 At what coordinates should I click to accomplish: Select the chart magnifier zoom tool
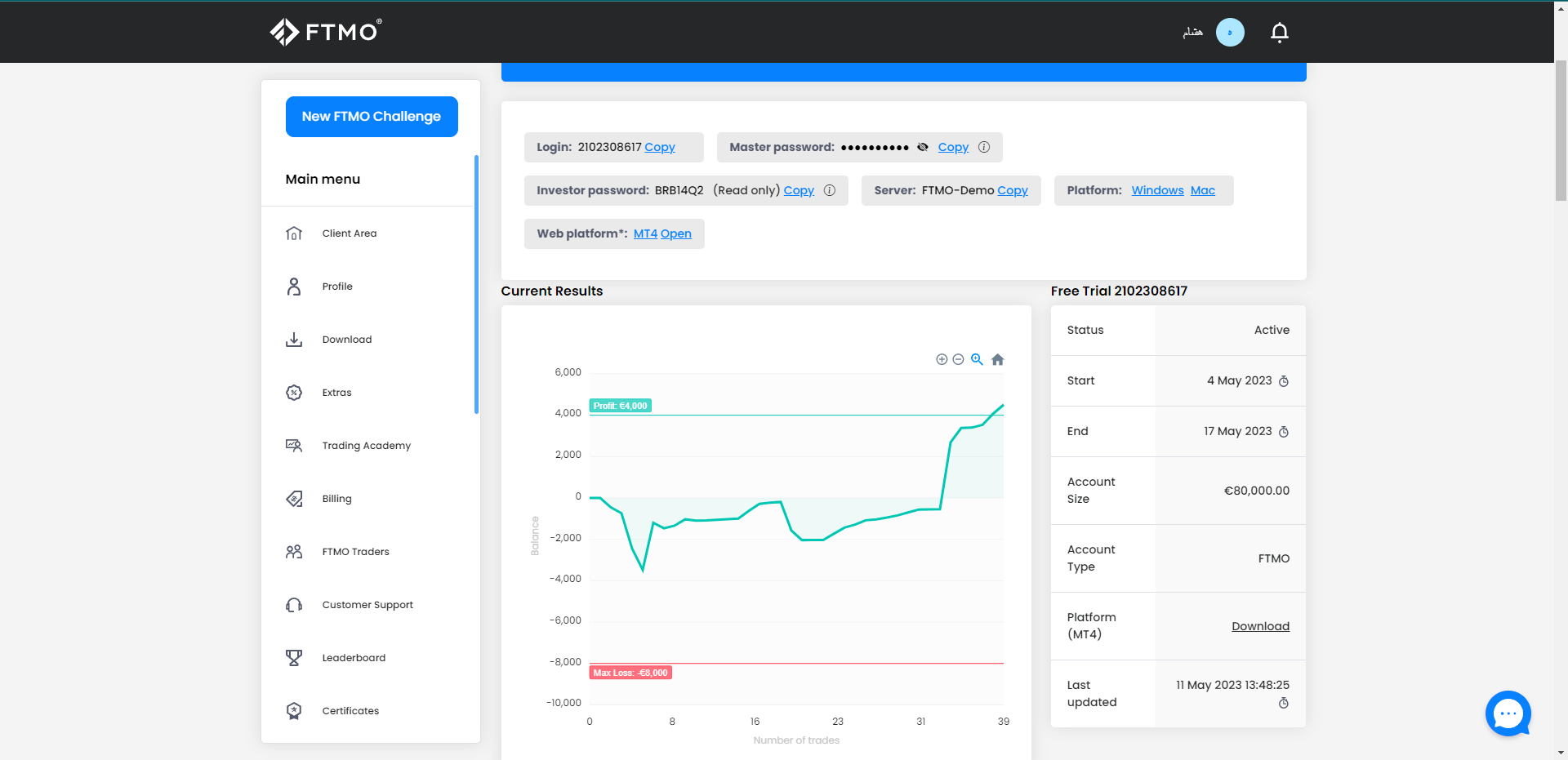(x=977, y=359)
